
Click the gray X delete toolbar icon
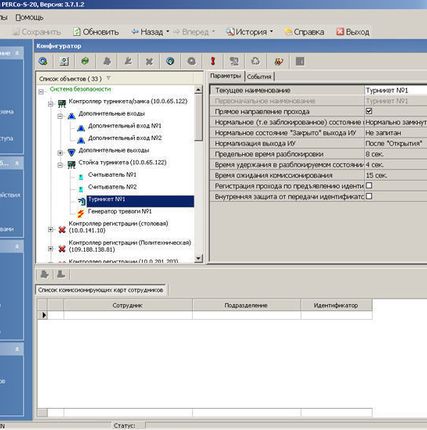pyautogui.click(x=149, y=61)
